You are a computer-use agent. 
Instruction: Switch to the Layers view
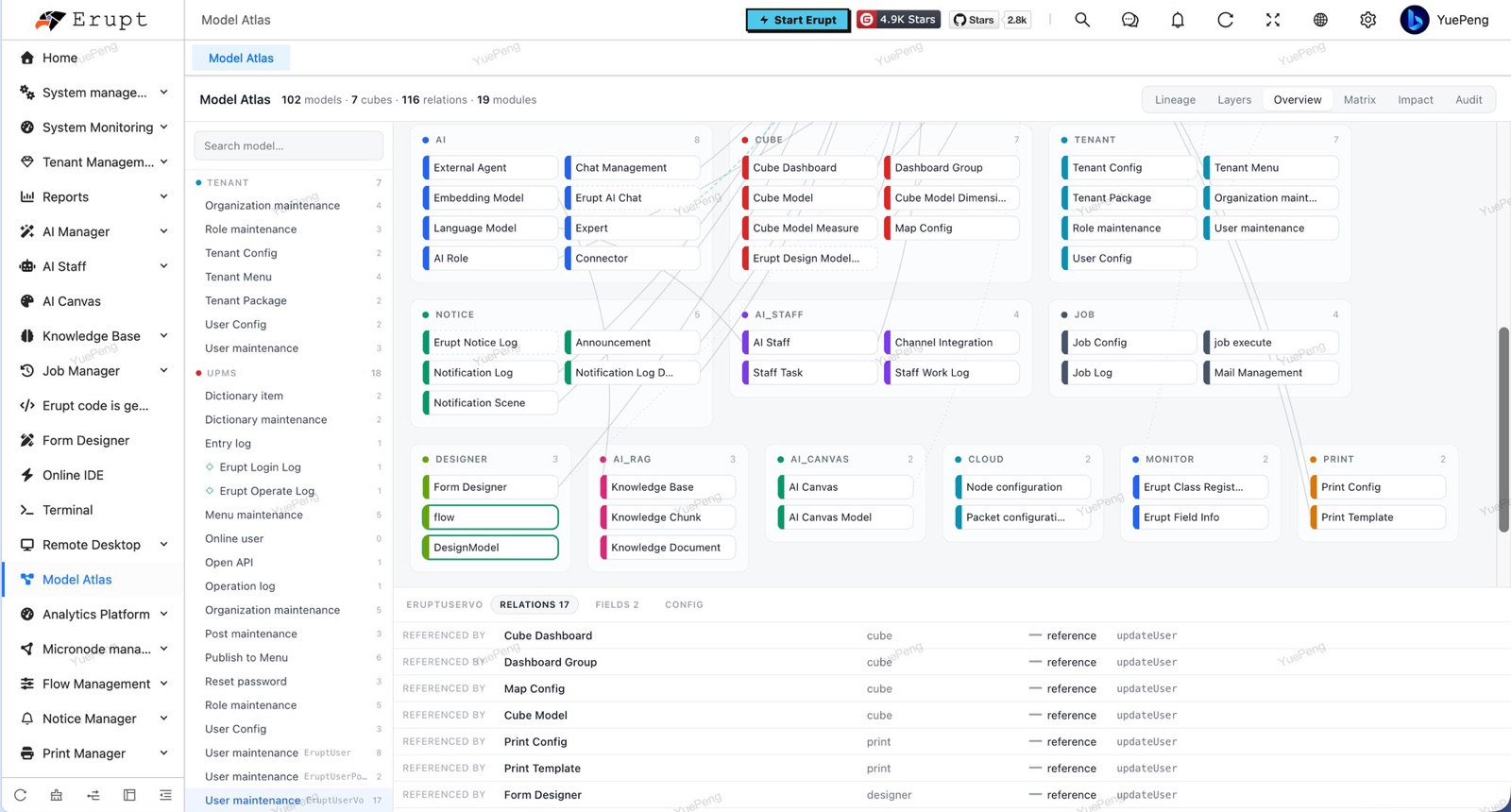1234,99
